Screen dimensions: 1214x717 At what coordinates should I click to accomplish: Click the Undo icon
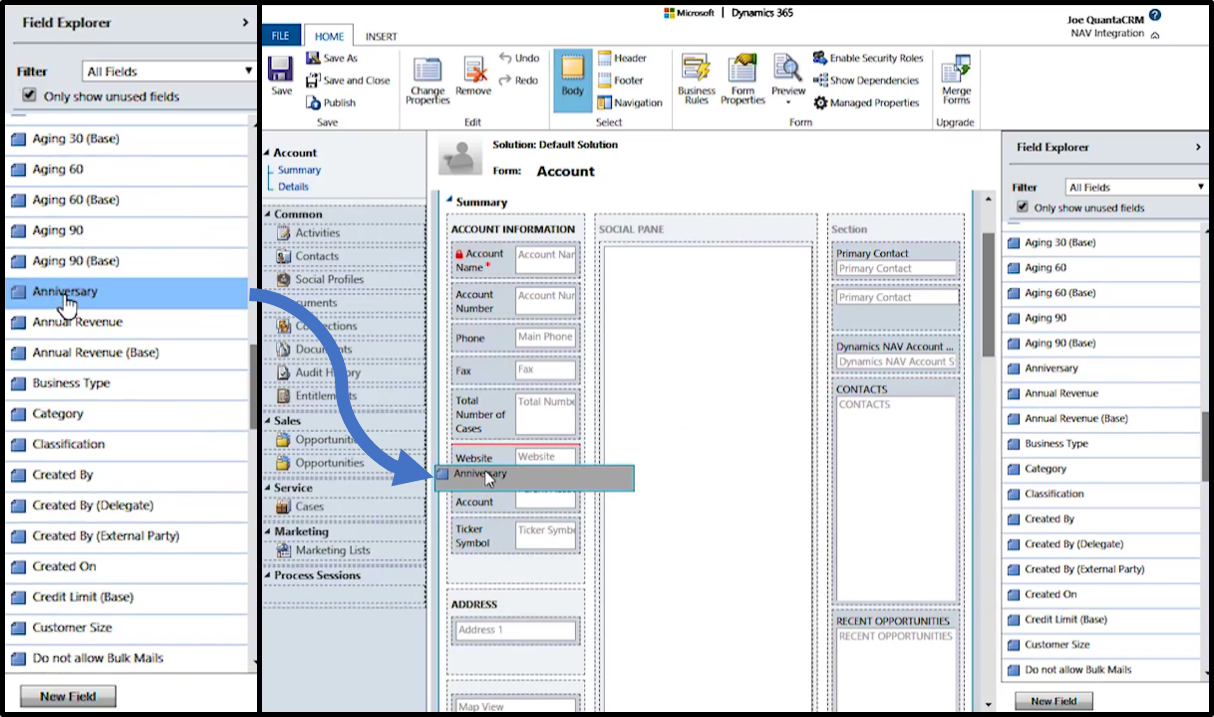pyautogui.click(x=521, y=58)
